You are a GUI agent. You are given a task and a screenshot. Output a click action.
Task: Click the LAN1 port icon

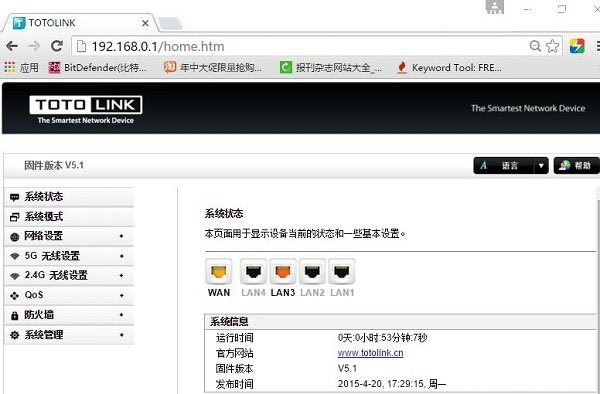[342, 272]
